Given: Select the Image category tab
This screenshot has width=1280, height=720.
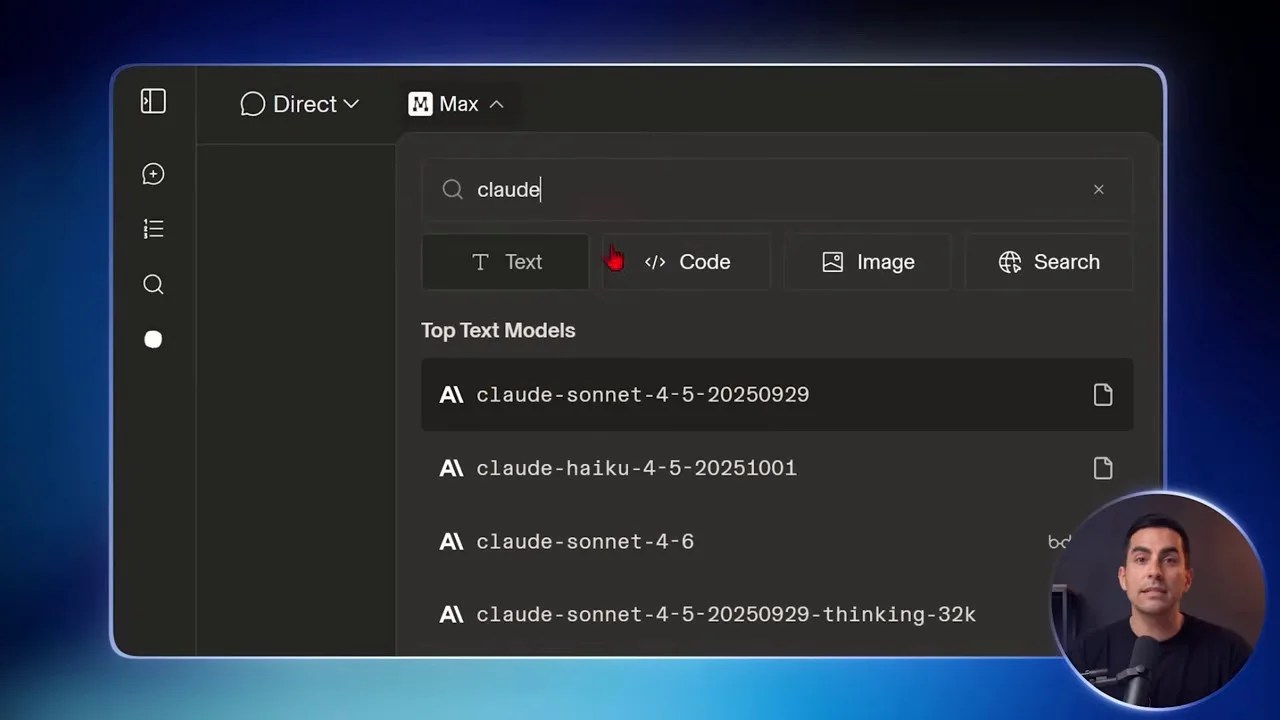Looking at the screenshot, I should pos(868,262).
